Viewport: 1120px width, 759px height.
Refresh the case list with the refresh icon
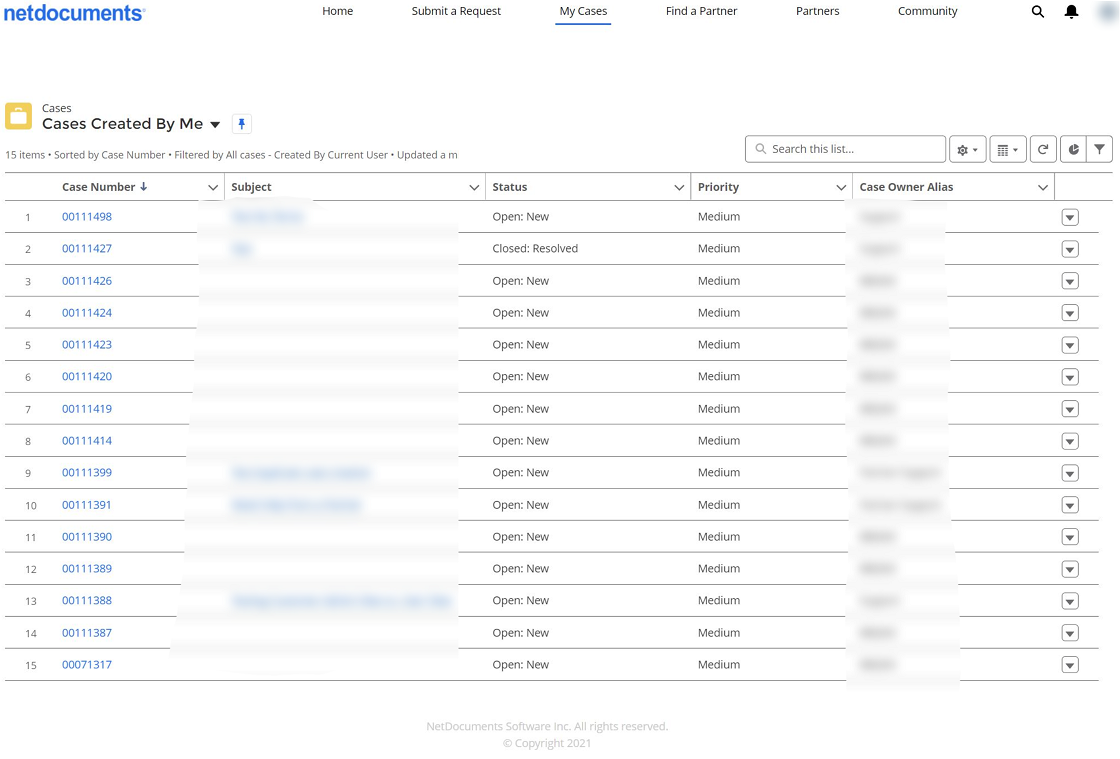pos(1043,148)
